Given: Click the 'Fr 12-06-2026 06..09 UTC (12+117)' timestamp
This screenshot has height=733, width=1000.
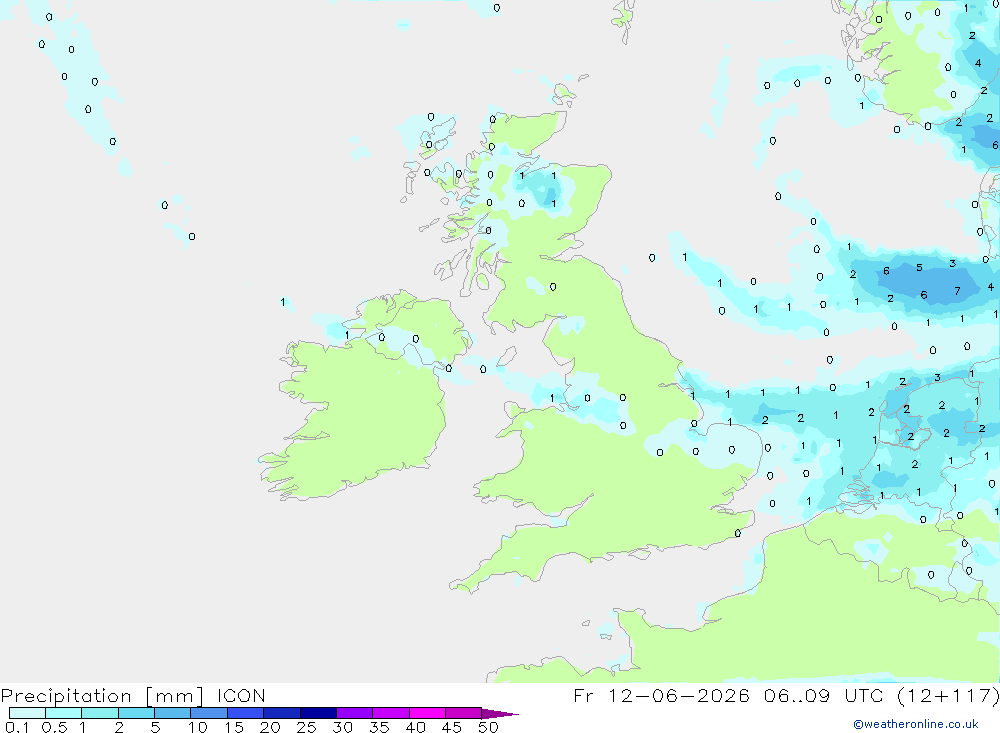Looking at the screenshot, I should point(786,695).
